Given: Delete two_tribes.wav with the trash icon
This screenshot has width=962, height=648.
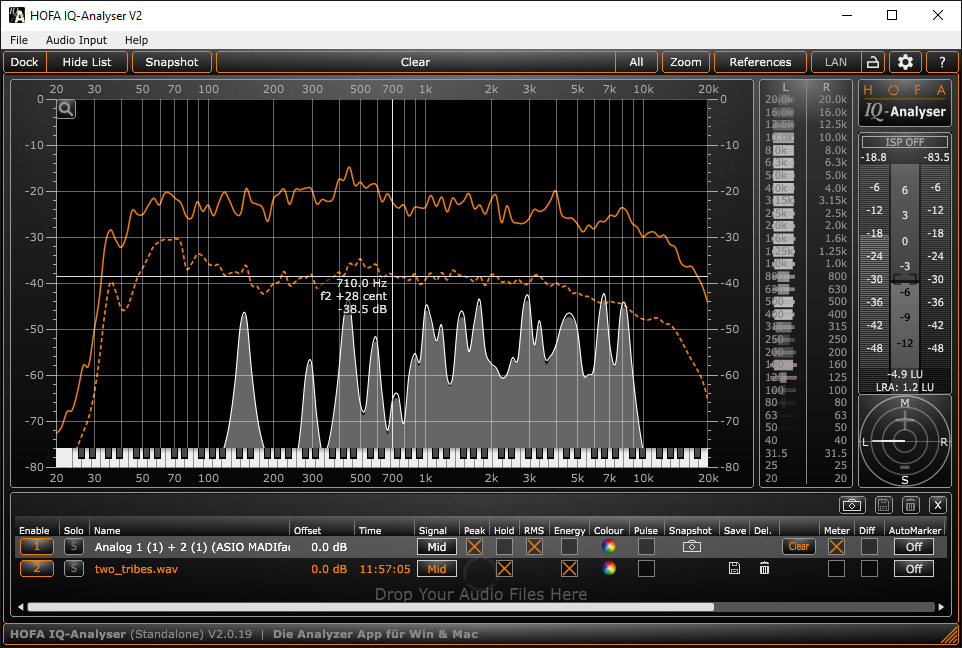Looking at the screenshot, I should [x=764, y=569].
